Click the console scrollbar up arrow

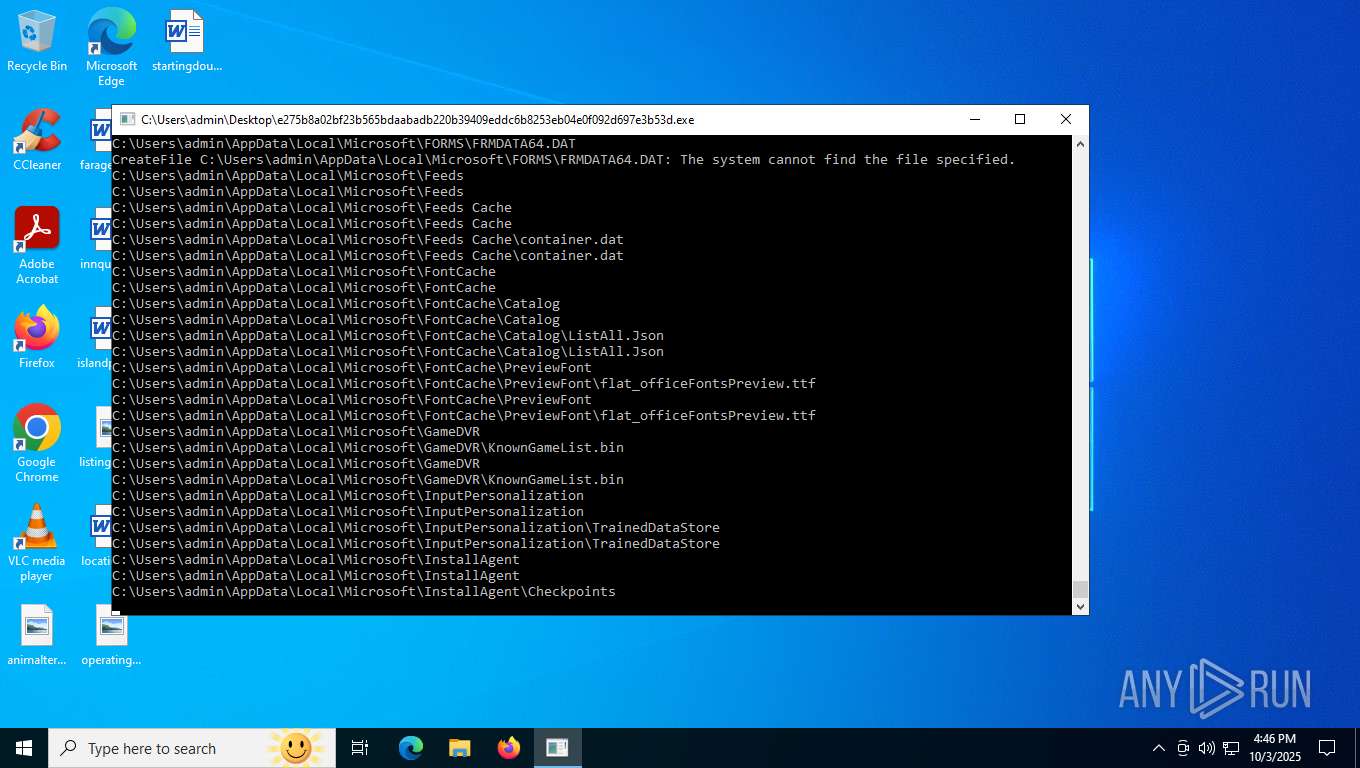(x=1080, y=143)
